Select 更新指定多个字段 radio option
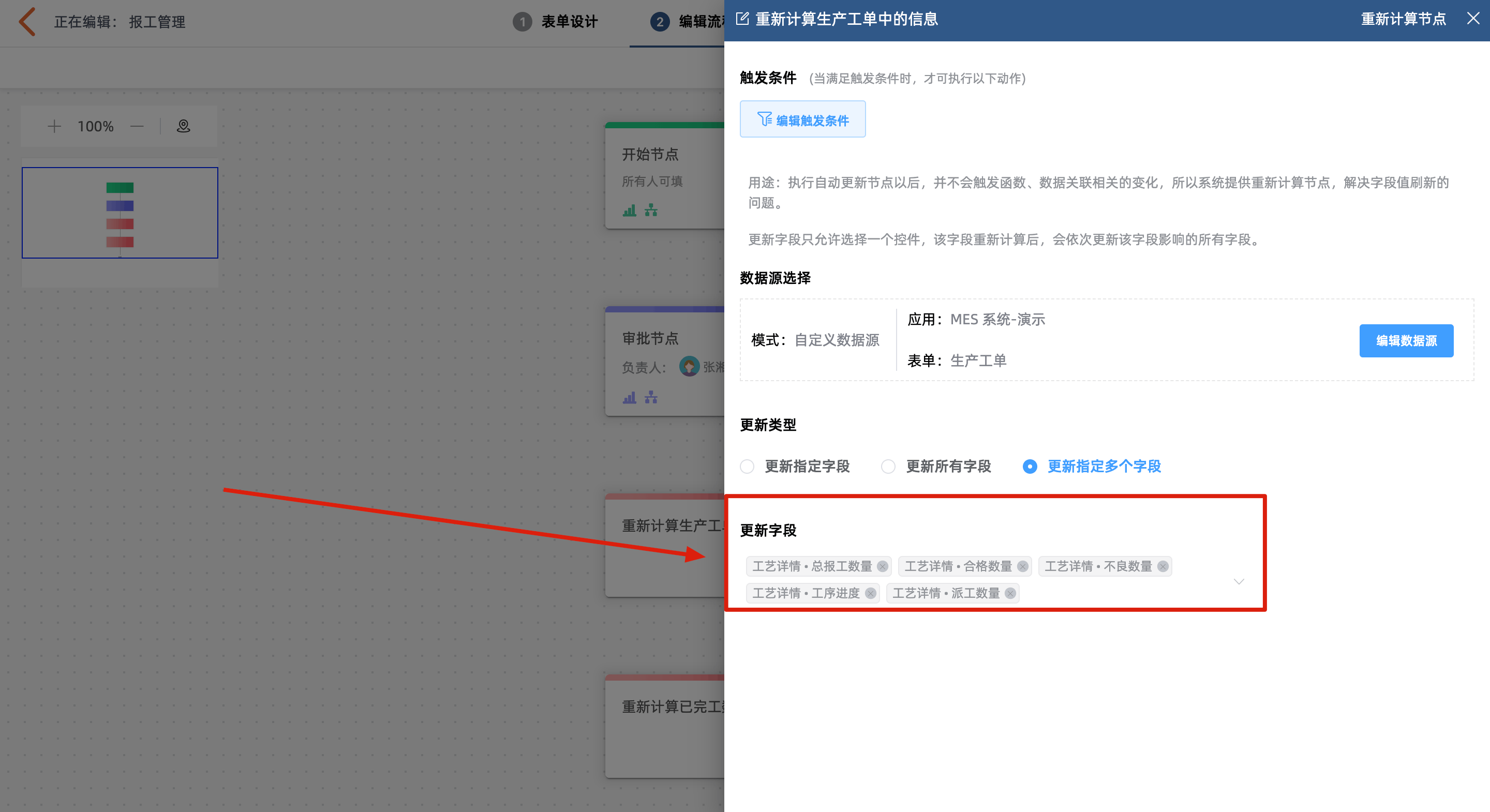1490x812 pixels. (1030, 467)
